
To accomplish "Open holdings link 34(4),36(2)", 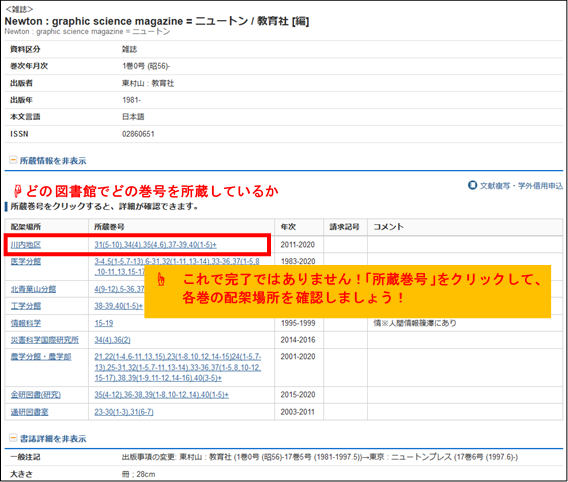I will (113, 340).
